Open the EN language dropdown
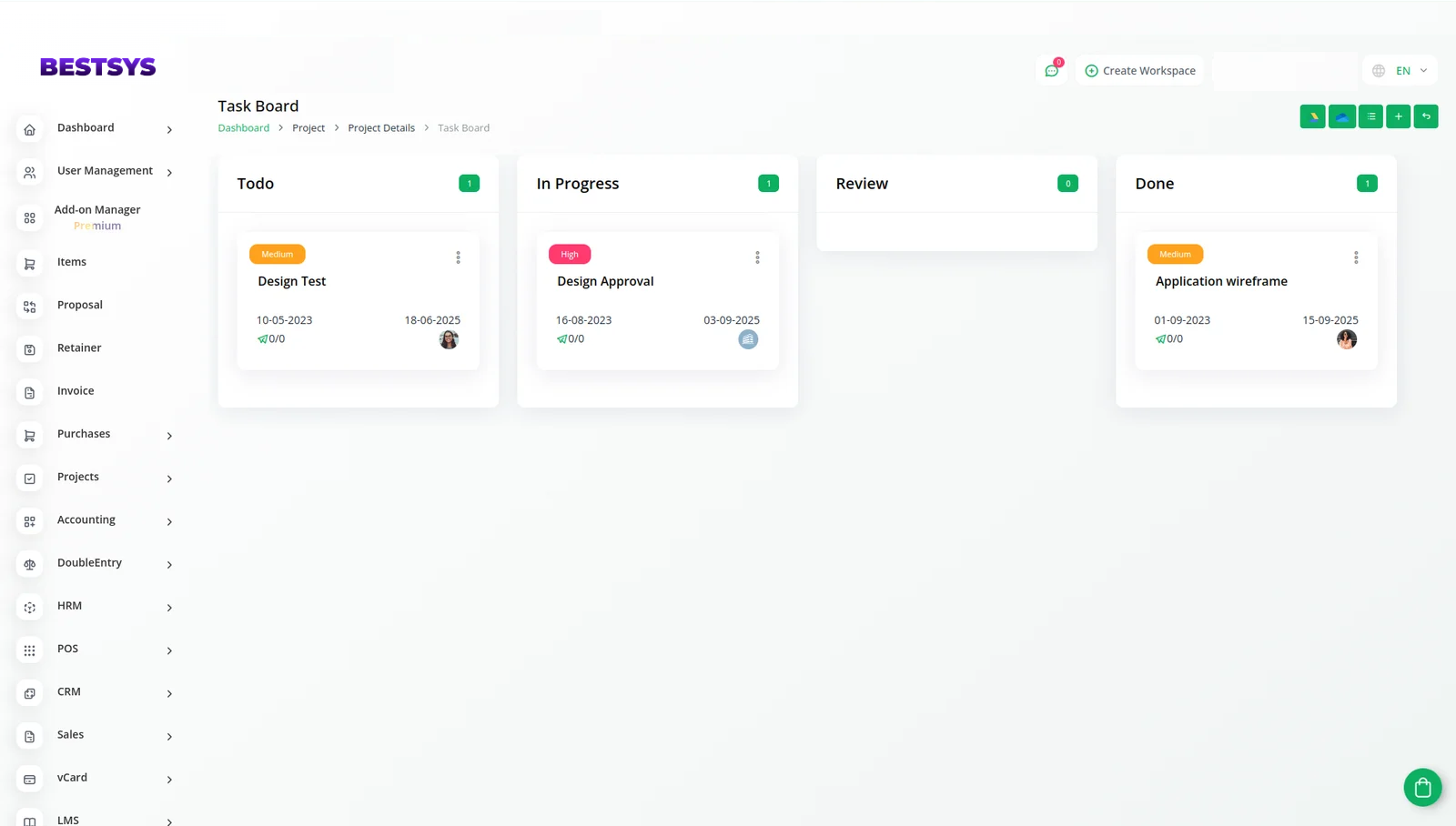 tap(1400, 71)
